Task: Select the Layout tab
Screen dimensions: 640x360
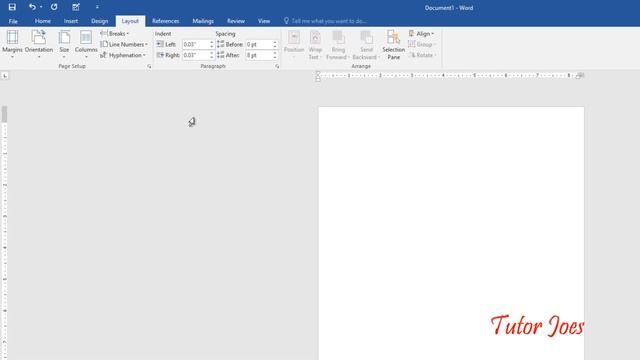Action: pos(130,21)
